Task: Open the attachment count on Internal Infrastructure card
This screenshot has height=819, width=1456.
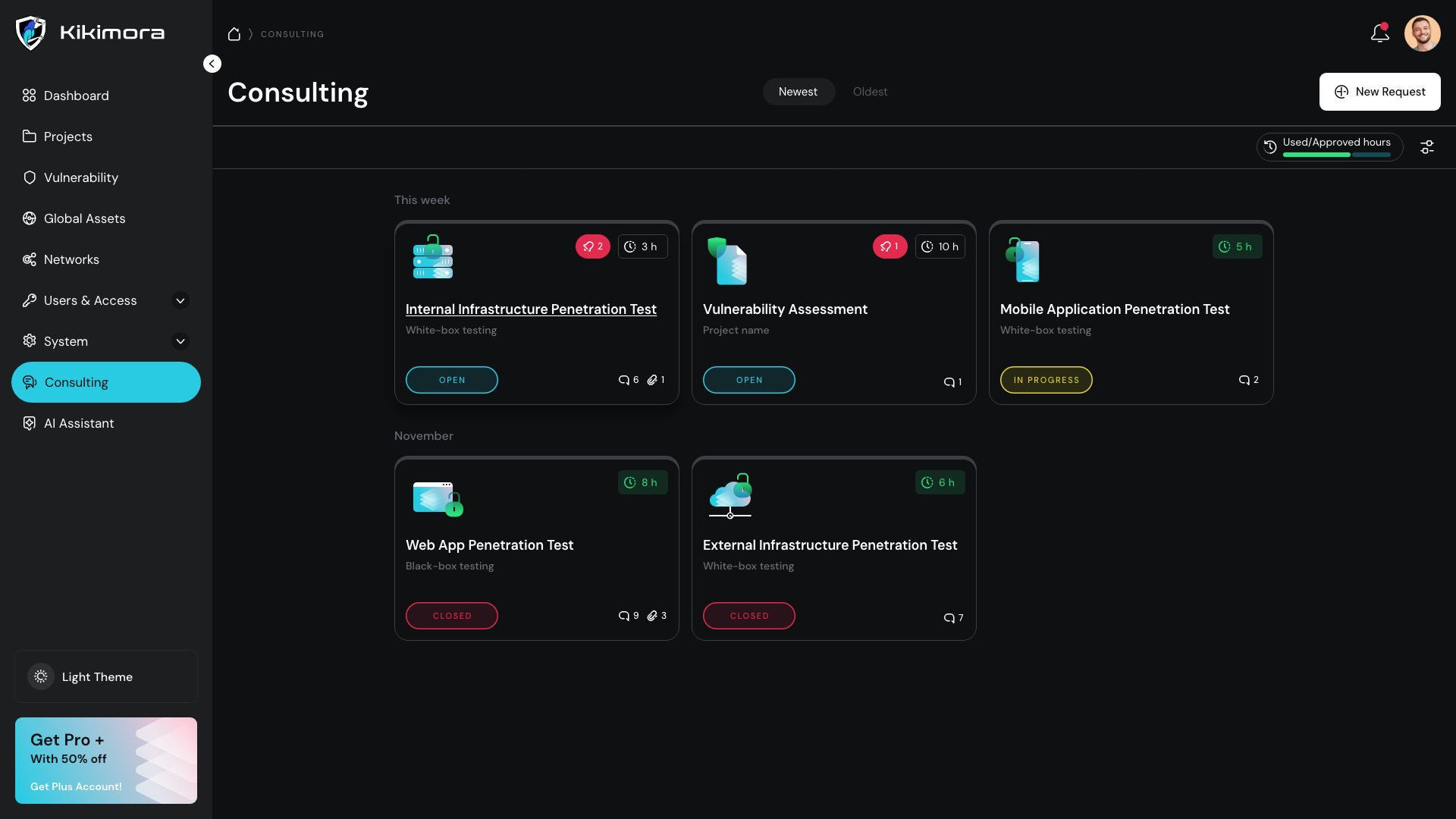Action: 656,380
